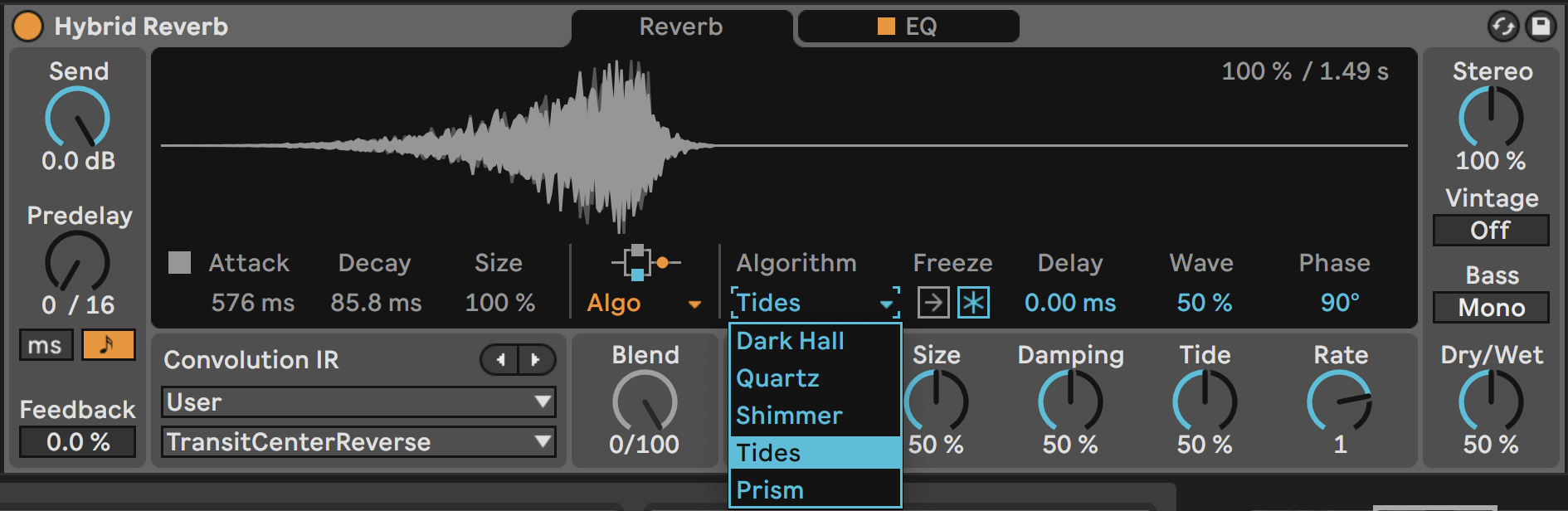Click the Decay value 85.8 ms

[376, 303]
